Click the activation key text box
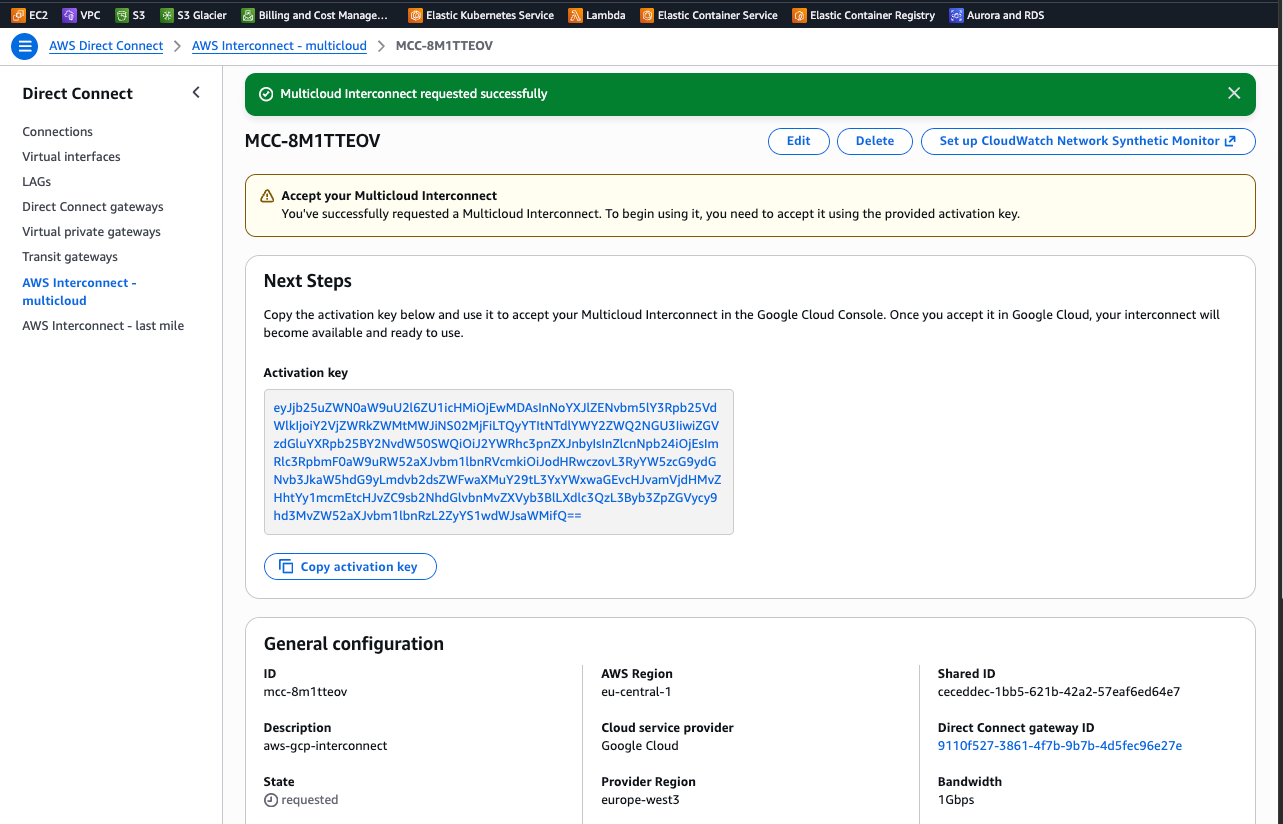1283x824 pixels. [x=498, y=462]
